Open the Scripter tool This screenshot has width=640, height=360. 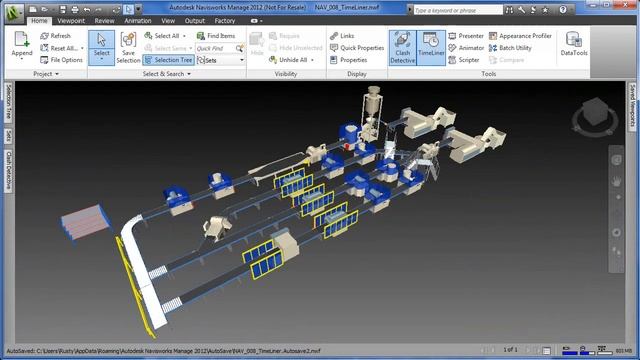464,60
